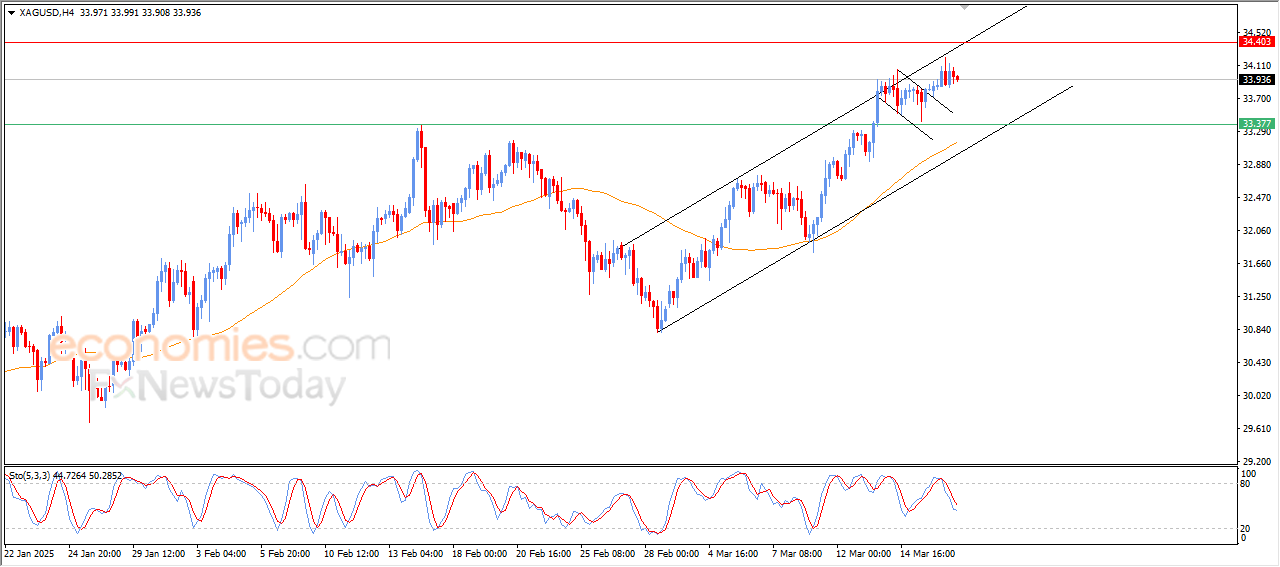Screen dimensions: 1280x567
Task: Click the stochastic 20 level label
Action: click(x=1246, y=527)
